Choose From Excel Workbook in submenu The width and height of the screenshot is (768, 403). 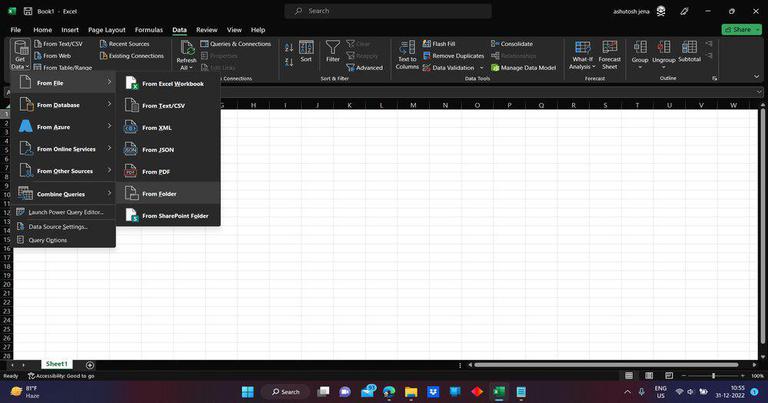click(x=168, y=84)
